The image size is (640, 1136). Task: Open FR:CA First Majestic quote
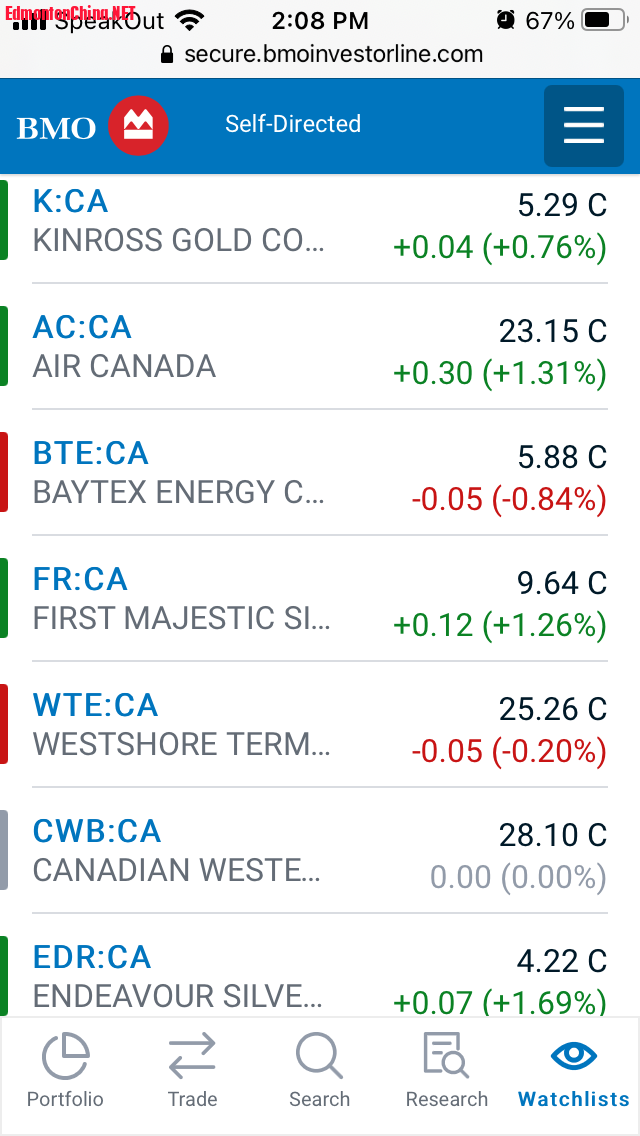[x=80, y=579]
